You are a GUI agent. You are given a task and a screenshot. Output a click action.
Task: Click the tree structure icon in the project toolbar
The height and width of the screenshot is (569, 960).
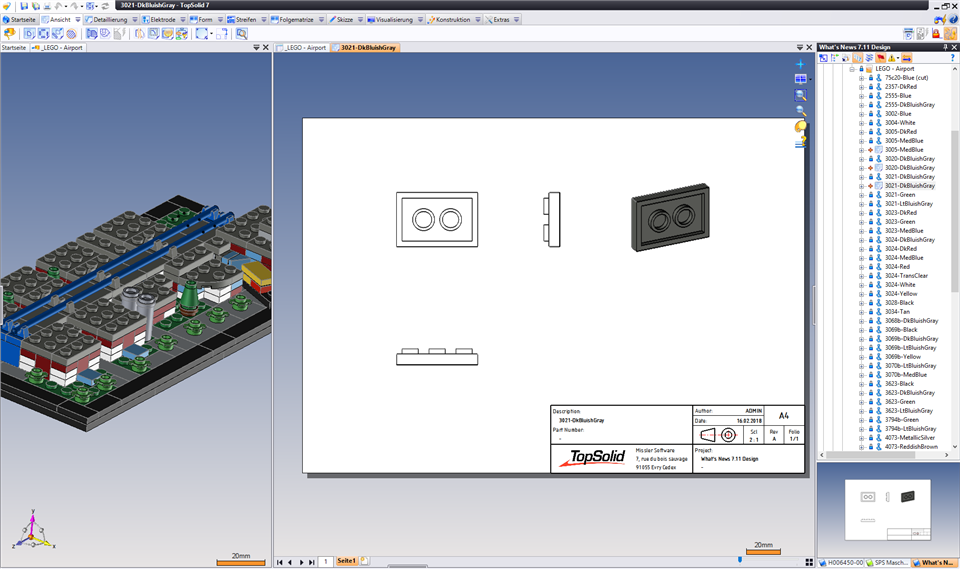(834, 58)
